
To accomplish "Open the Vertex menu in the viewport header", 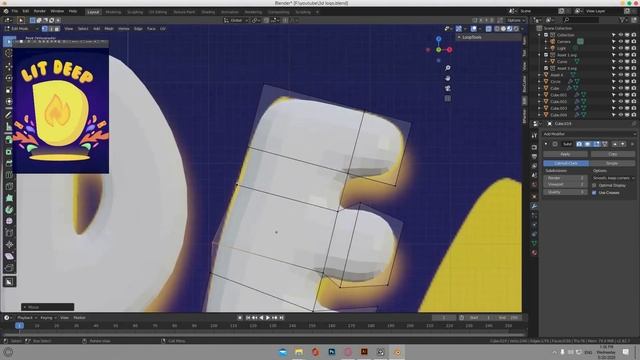I will coord(124,29).
